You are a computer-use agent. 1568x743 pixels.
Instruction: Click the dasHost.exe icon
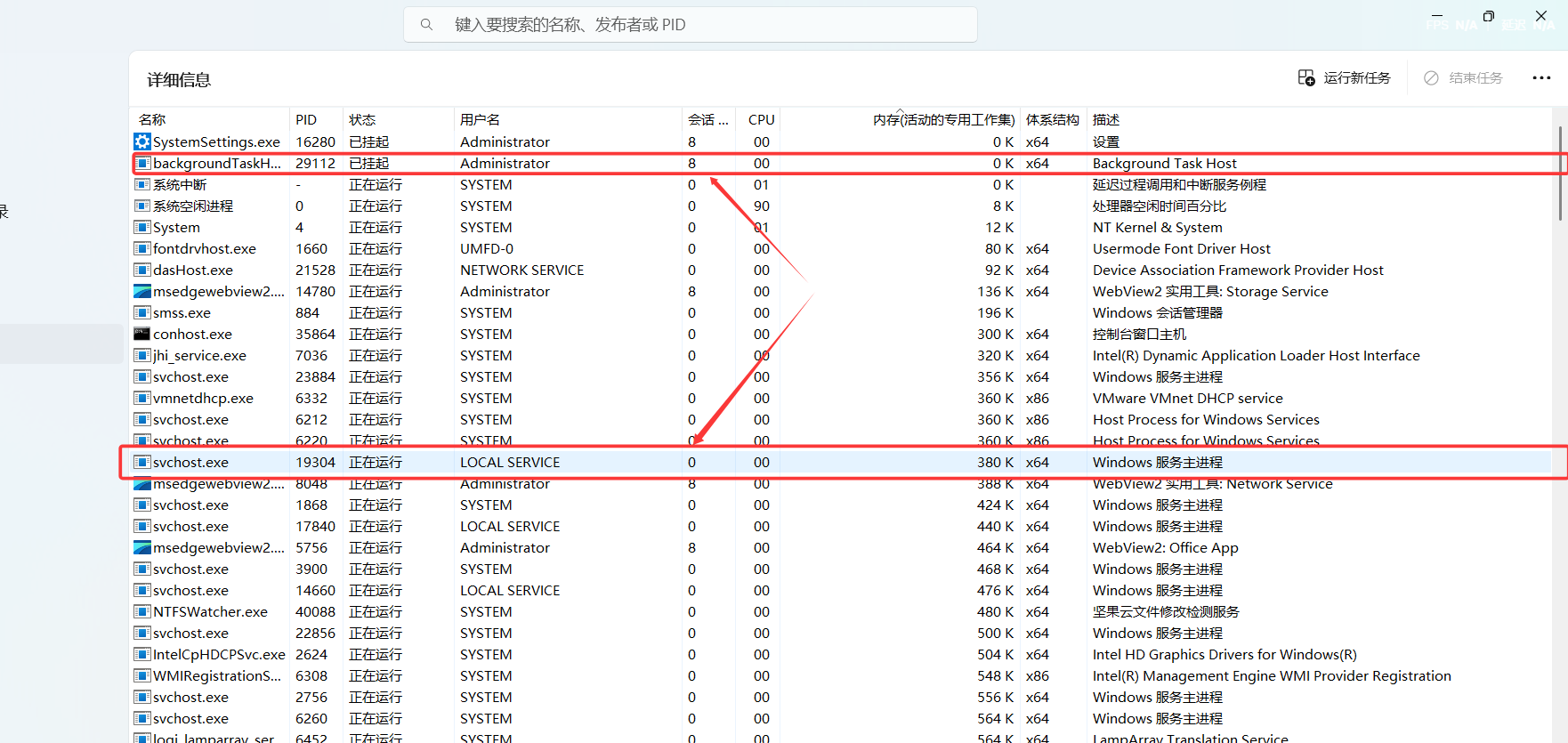pos(142,270)
